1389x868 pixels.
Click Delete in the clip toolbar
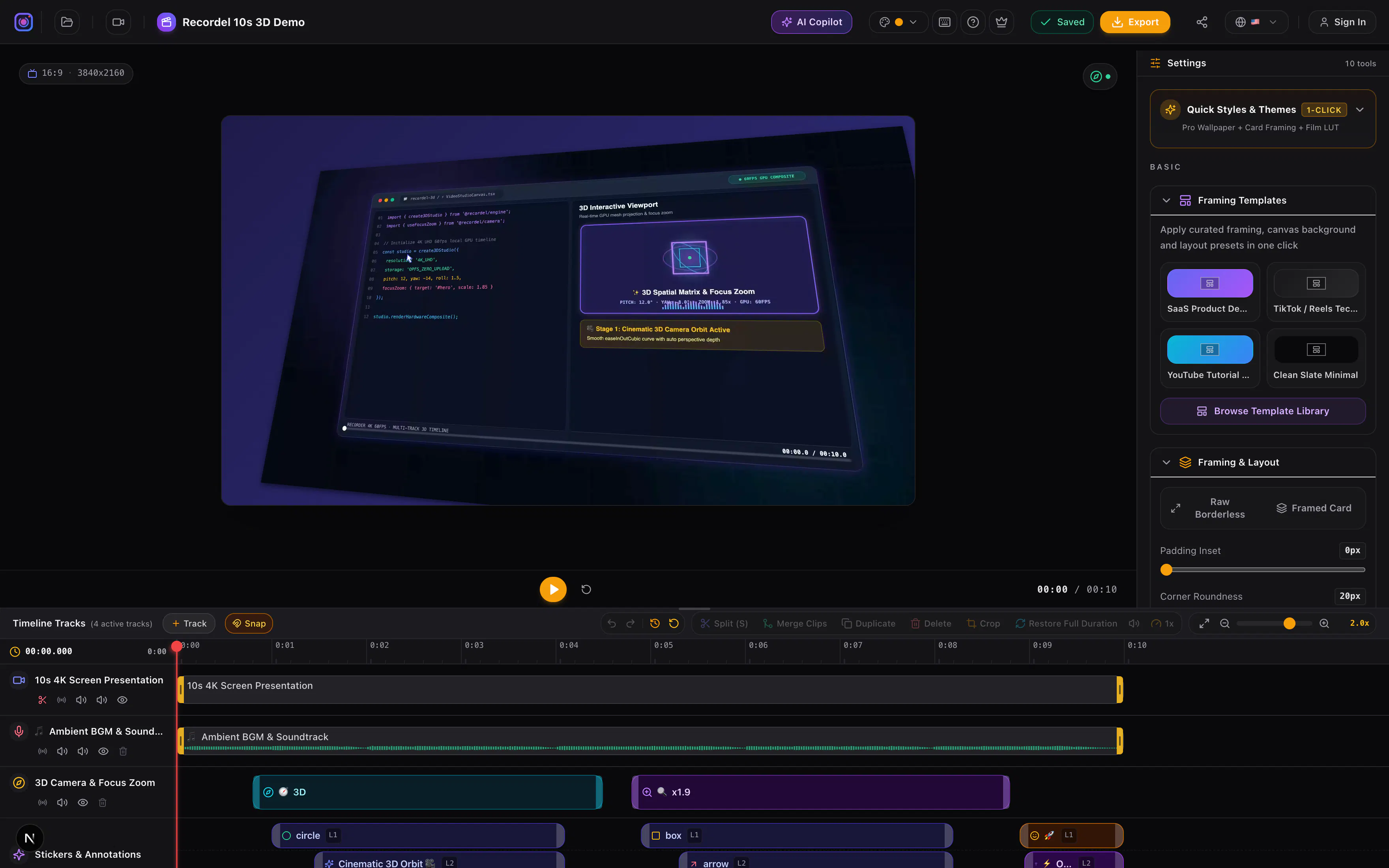point(931,623)
